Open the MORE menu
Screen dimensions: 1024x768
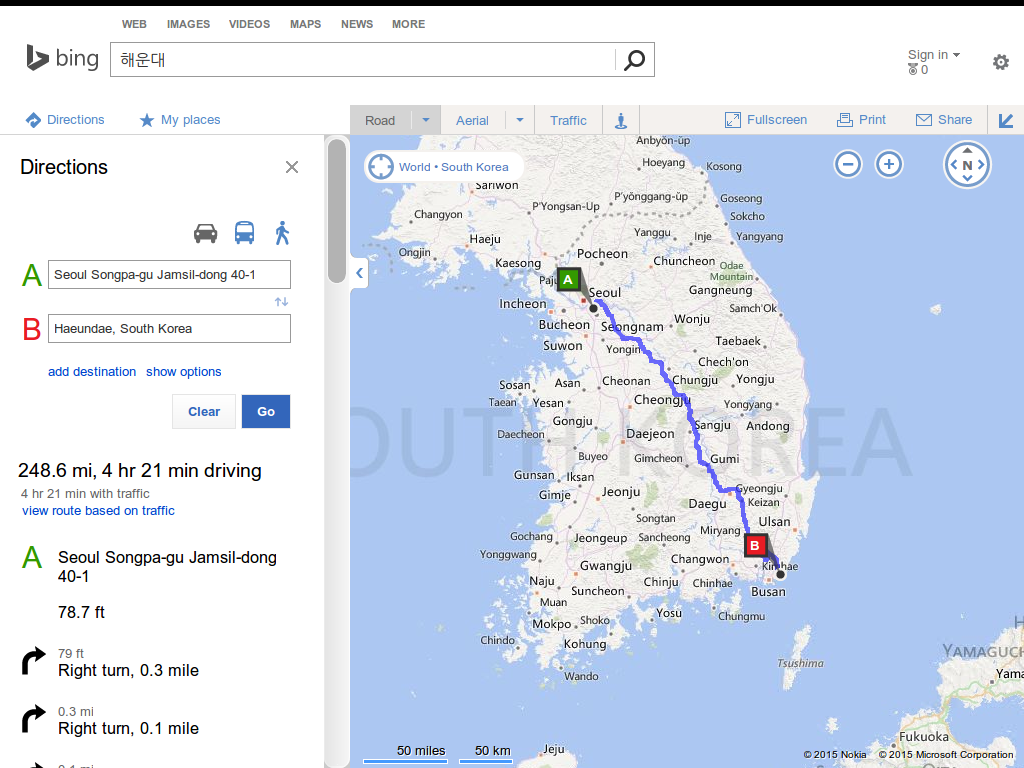pos(408,24)
